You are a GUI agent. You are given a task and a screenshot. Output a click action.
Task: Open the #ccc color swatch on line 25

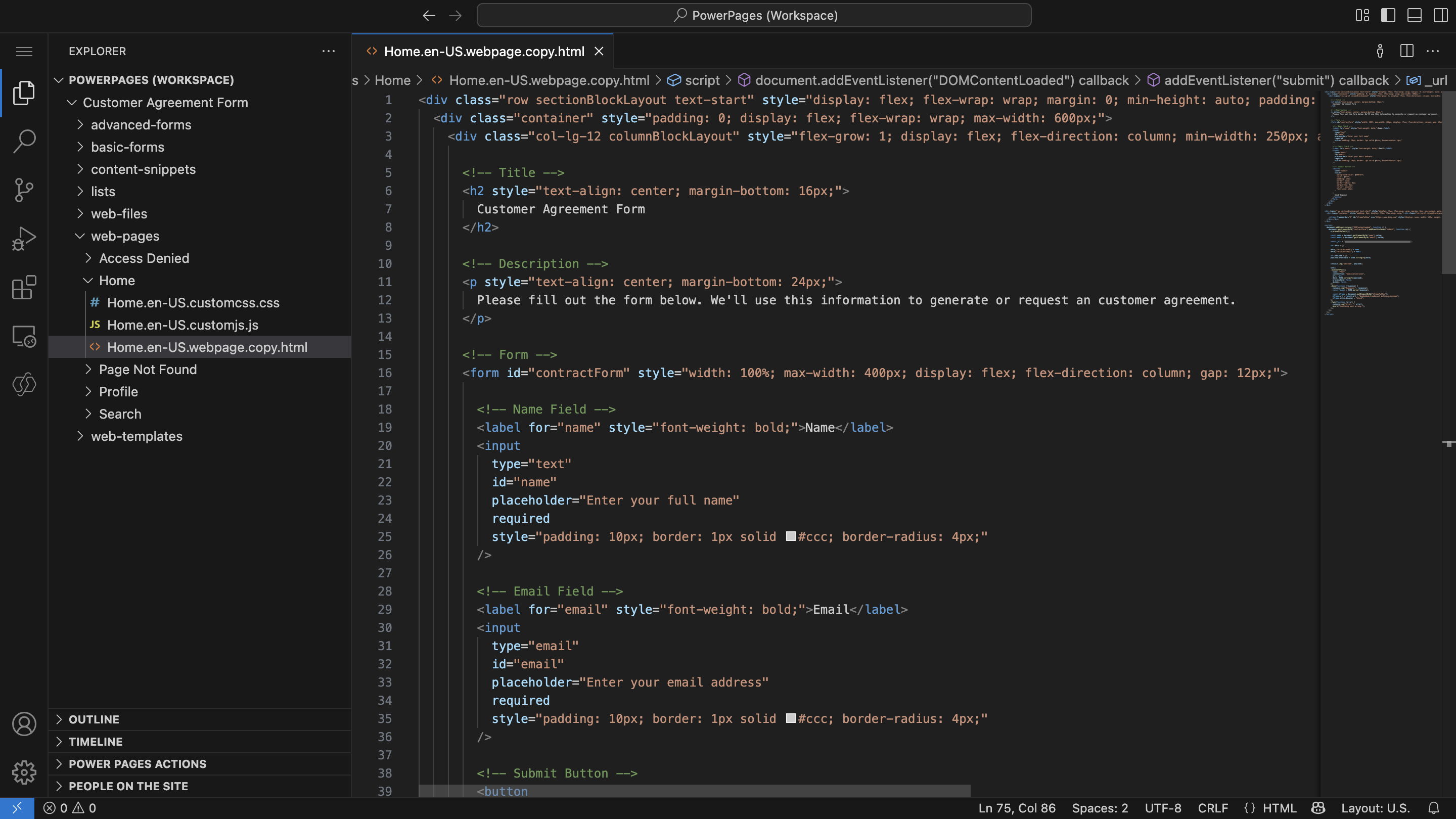(790, 536)
